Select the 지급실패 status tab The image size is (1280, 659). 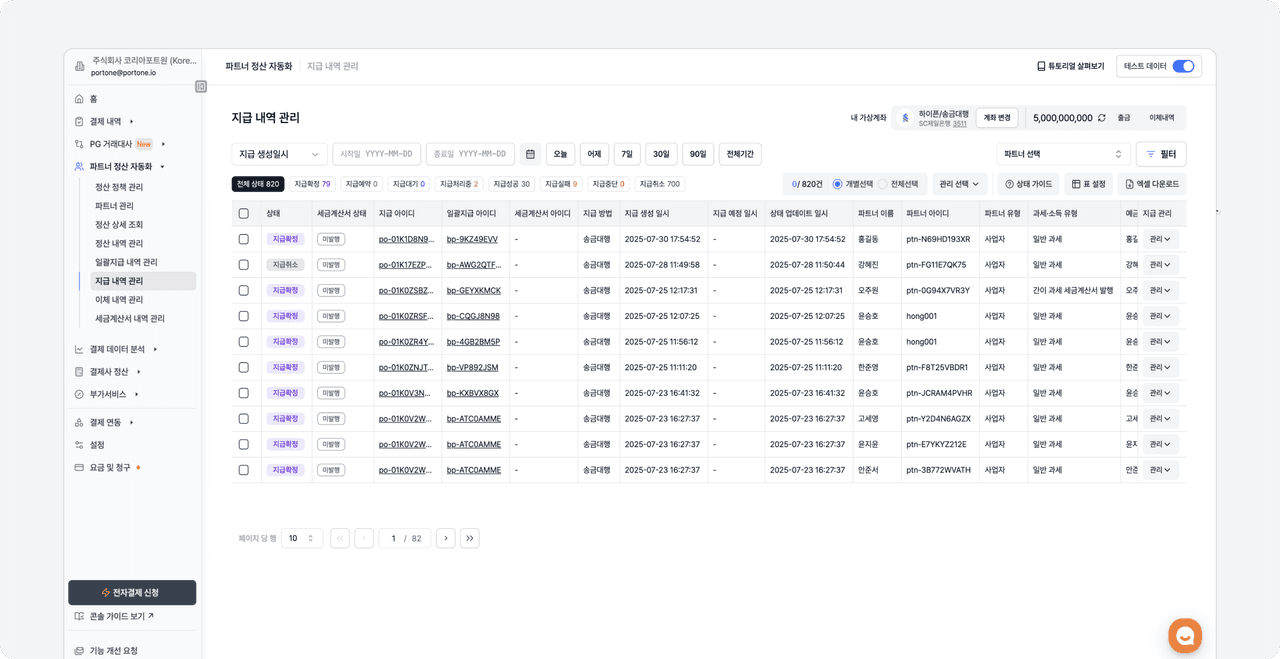point(561,184)
